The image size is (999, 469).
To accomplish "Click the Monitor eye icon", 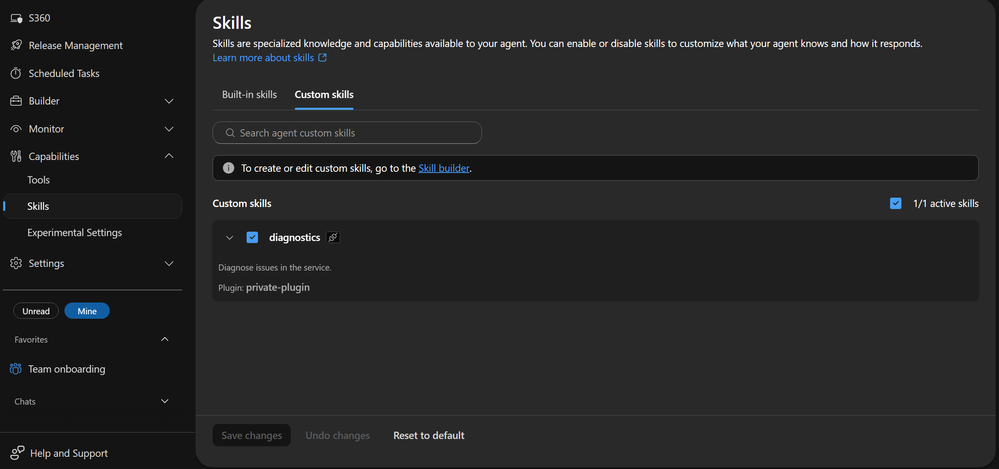I will [x=17, y=129].
